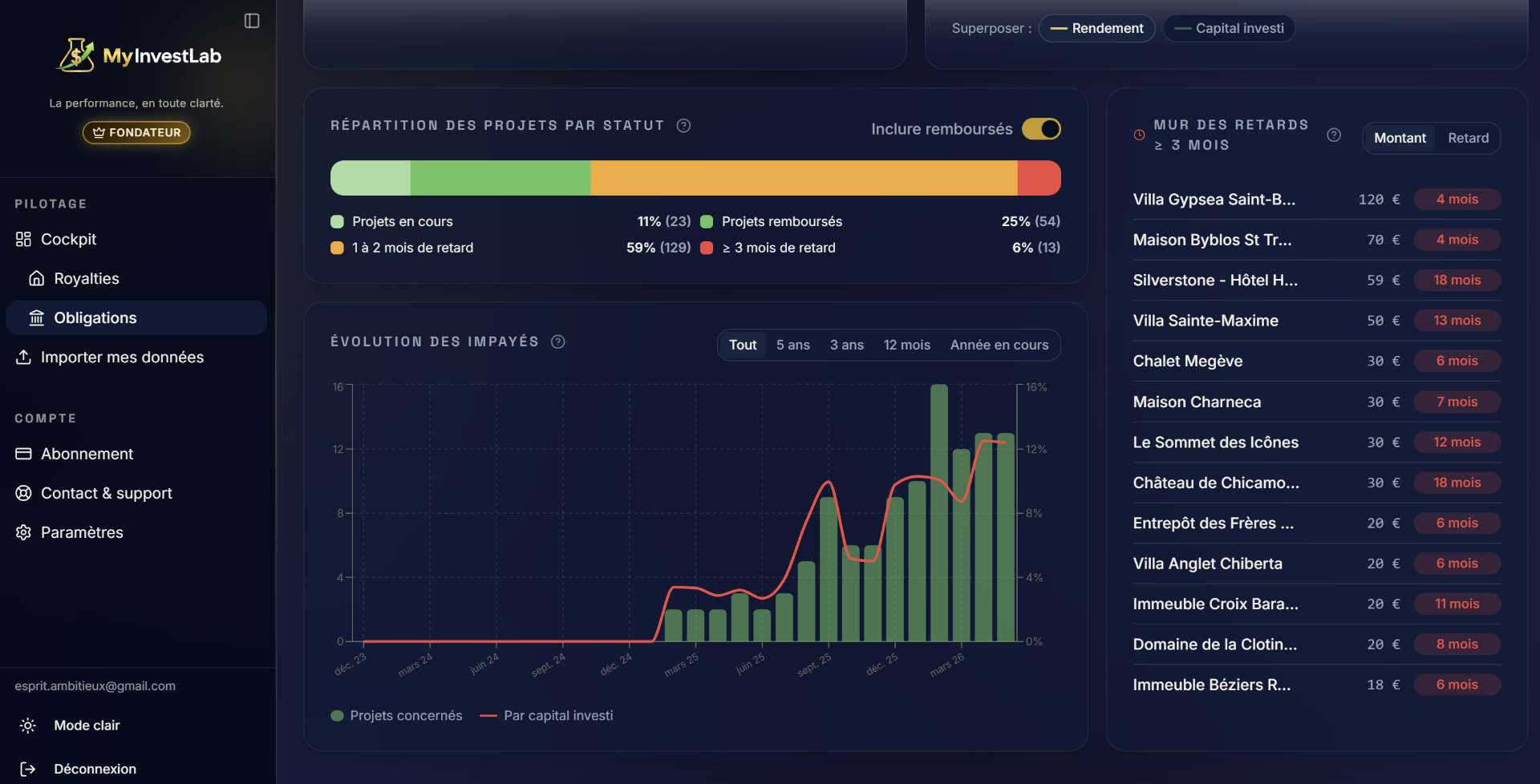The height and width of the screenshot is (784, 1540).
Task: Open Maison Byblos St Tr... row
Action: 1316,240
